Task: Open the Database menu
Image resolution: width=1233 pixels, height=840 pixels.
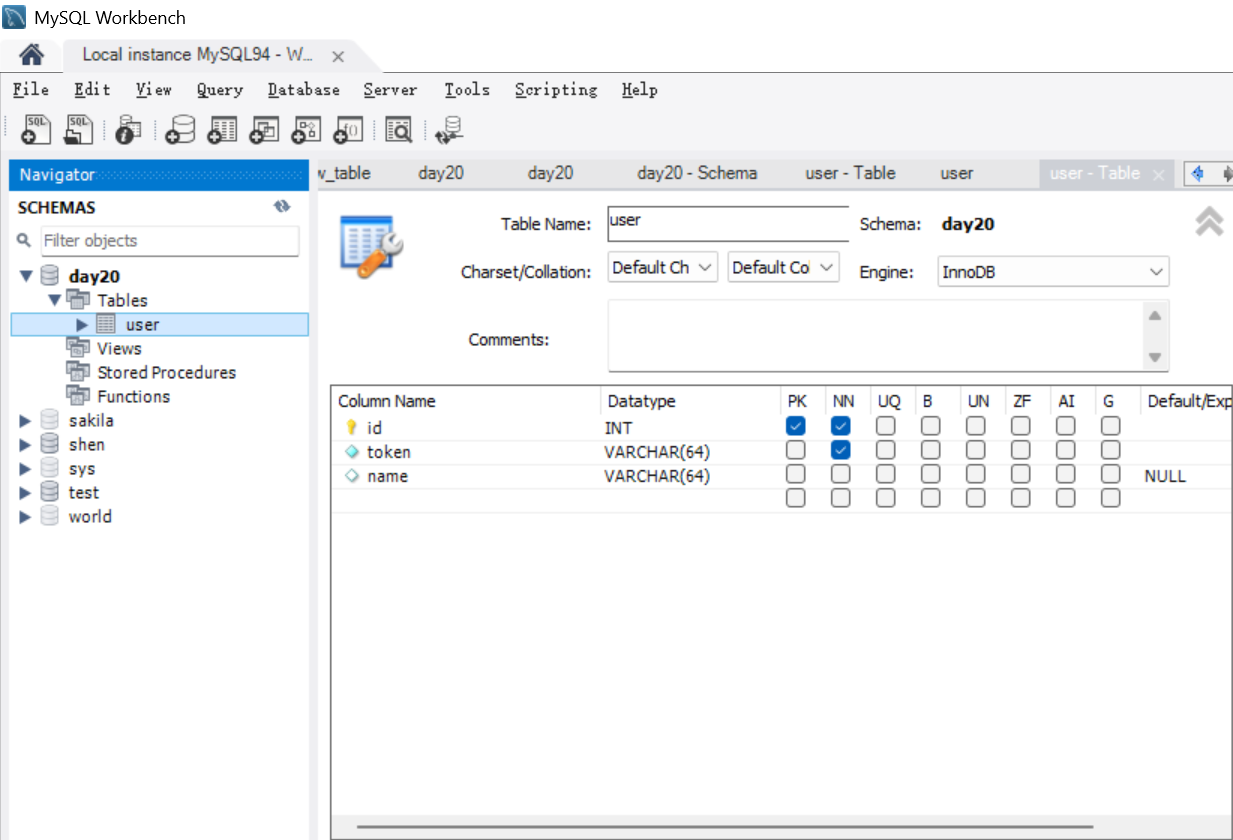Action: pyautogui.click(x=304, y=90)
